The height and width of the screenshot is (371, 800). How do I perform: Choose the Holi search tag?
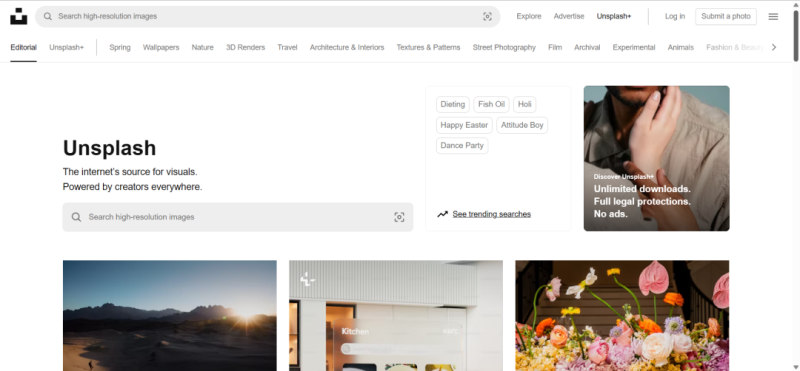524,104
